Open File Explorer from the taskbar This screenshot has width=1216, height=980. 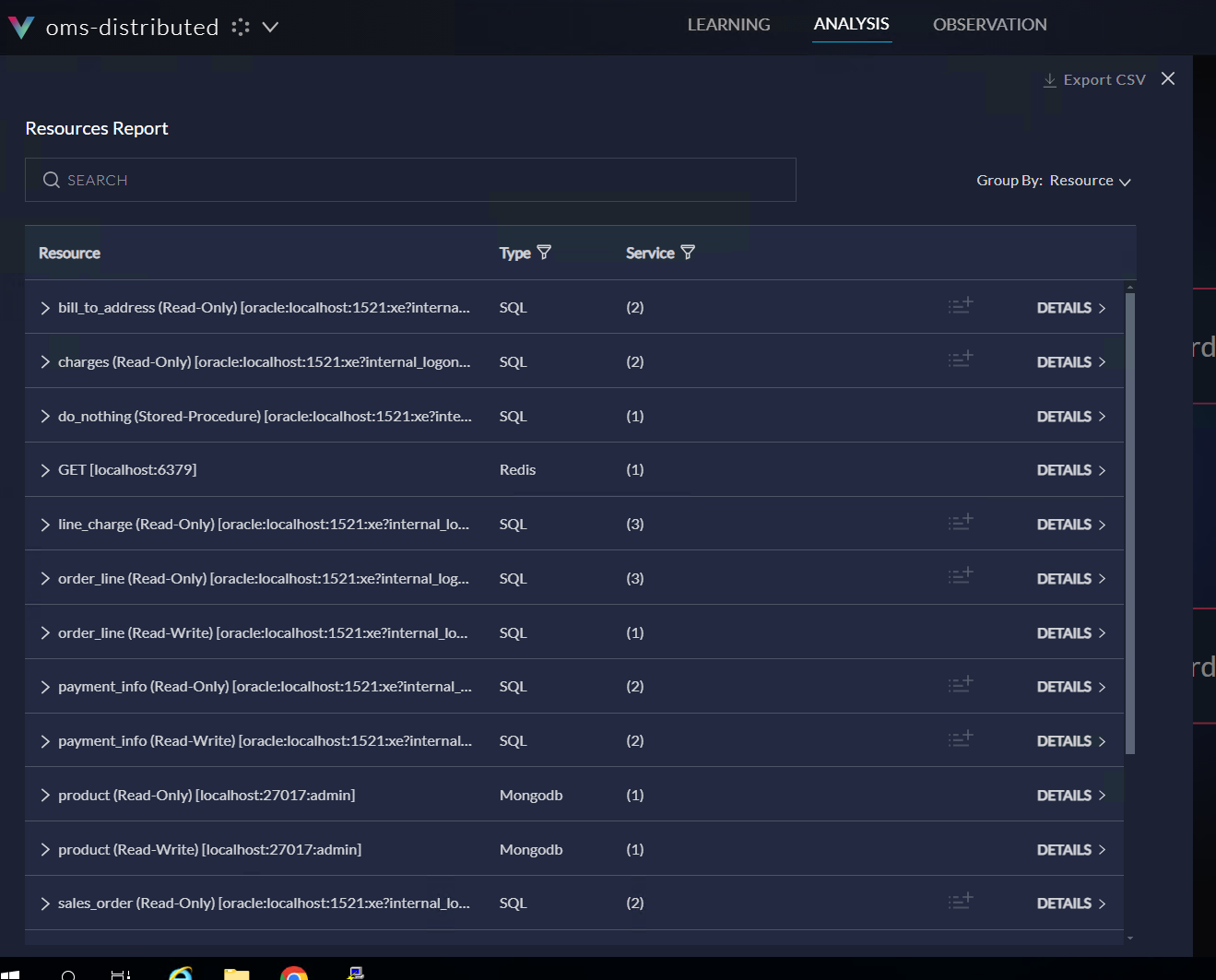click(237, 974)
